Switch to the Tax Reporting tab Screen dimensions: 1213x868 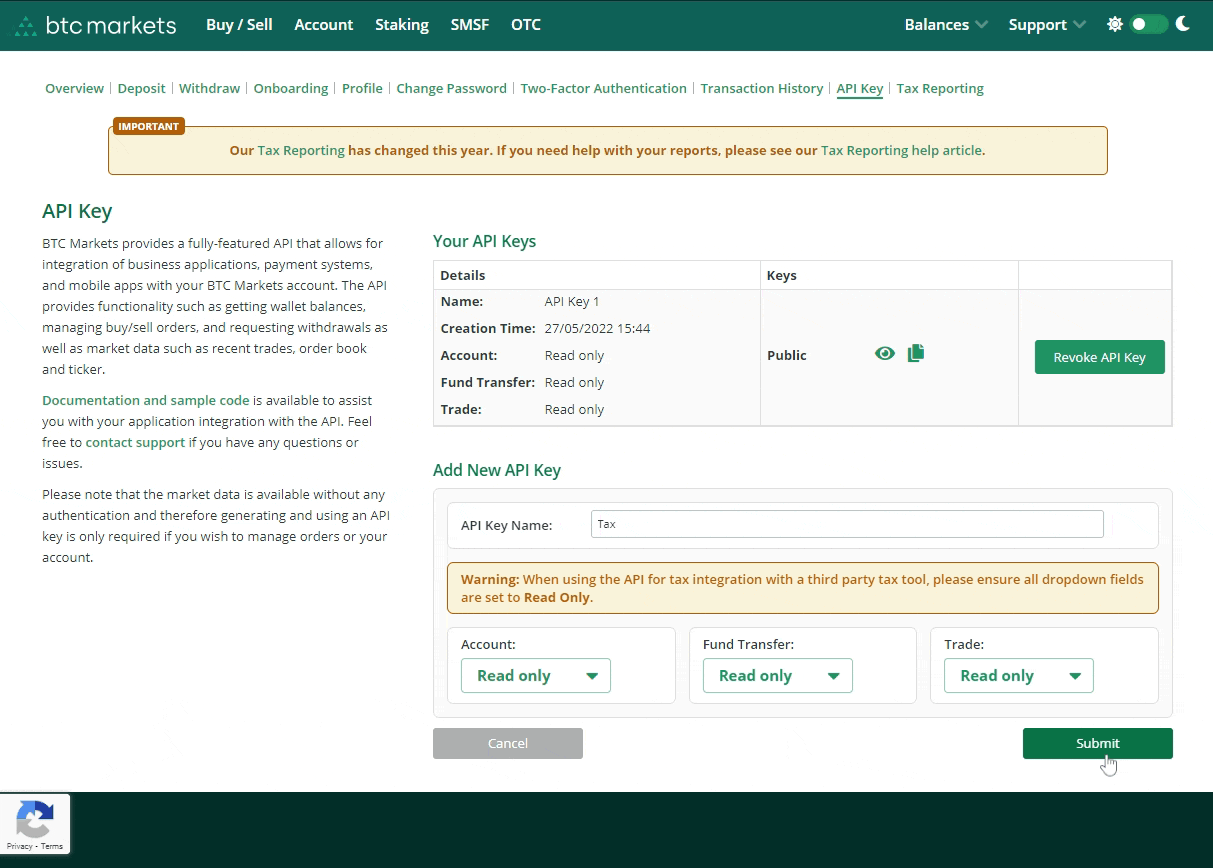point(940,88)
